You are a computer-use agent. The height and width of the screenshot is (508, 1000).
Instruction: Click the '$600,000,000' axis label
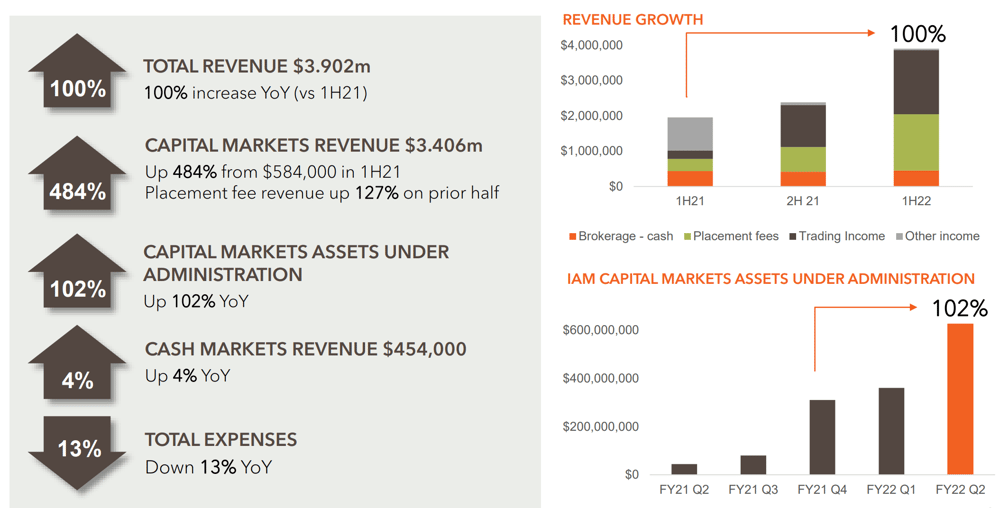point(600,330)
